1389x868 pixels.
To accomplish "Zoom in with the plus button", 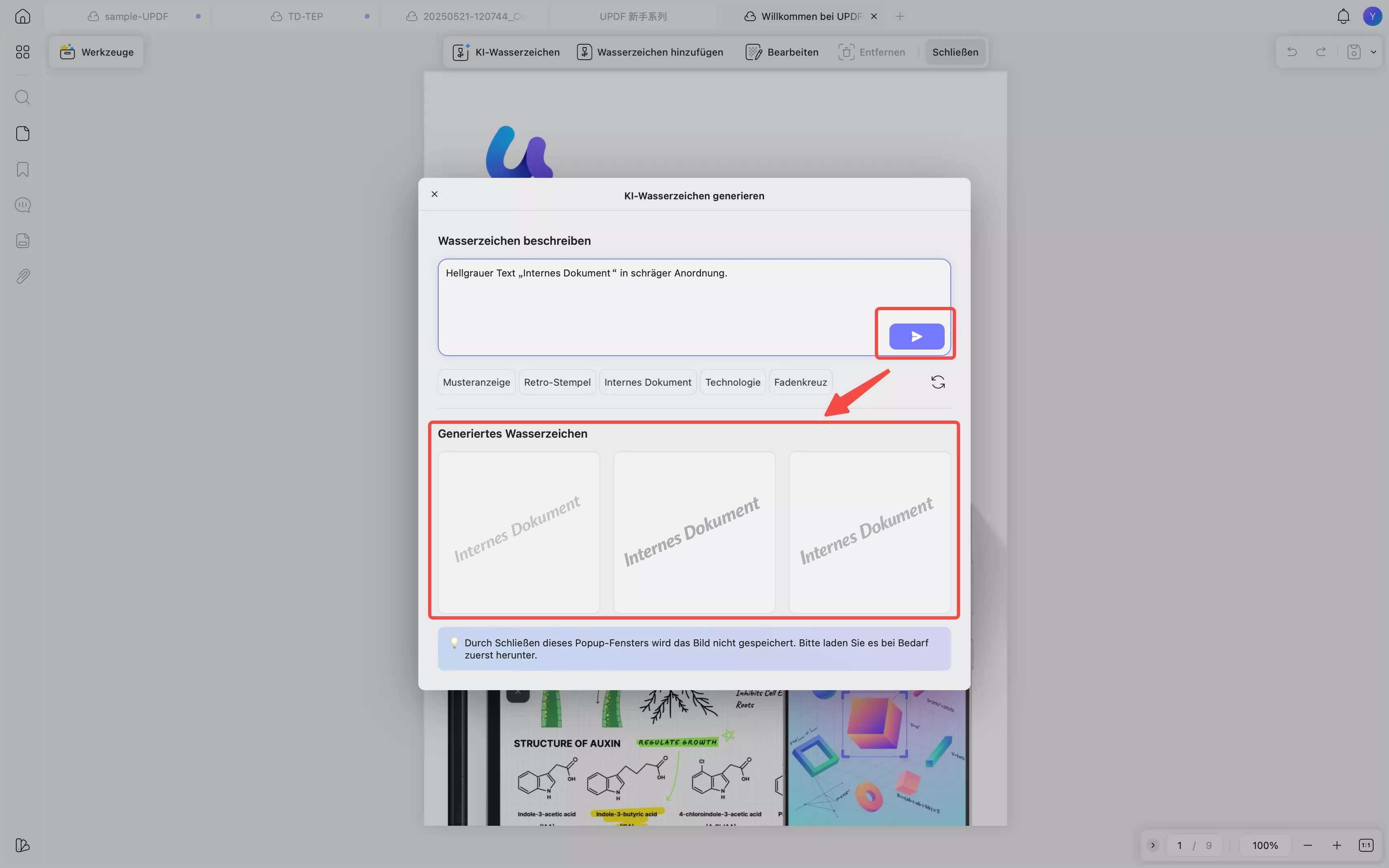I will 1336,845.
